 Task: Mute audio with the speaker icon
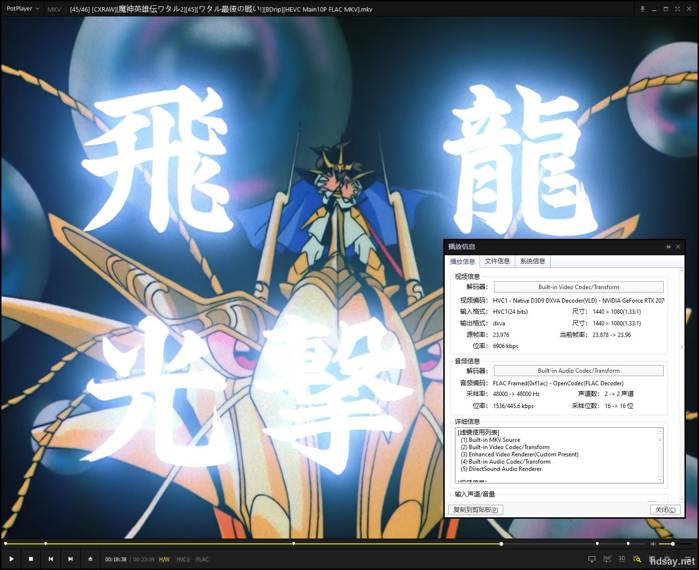[653, 544]
